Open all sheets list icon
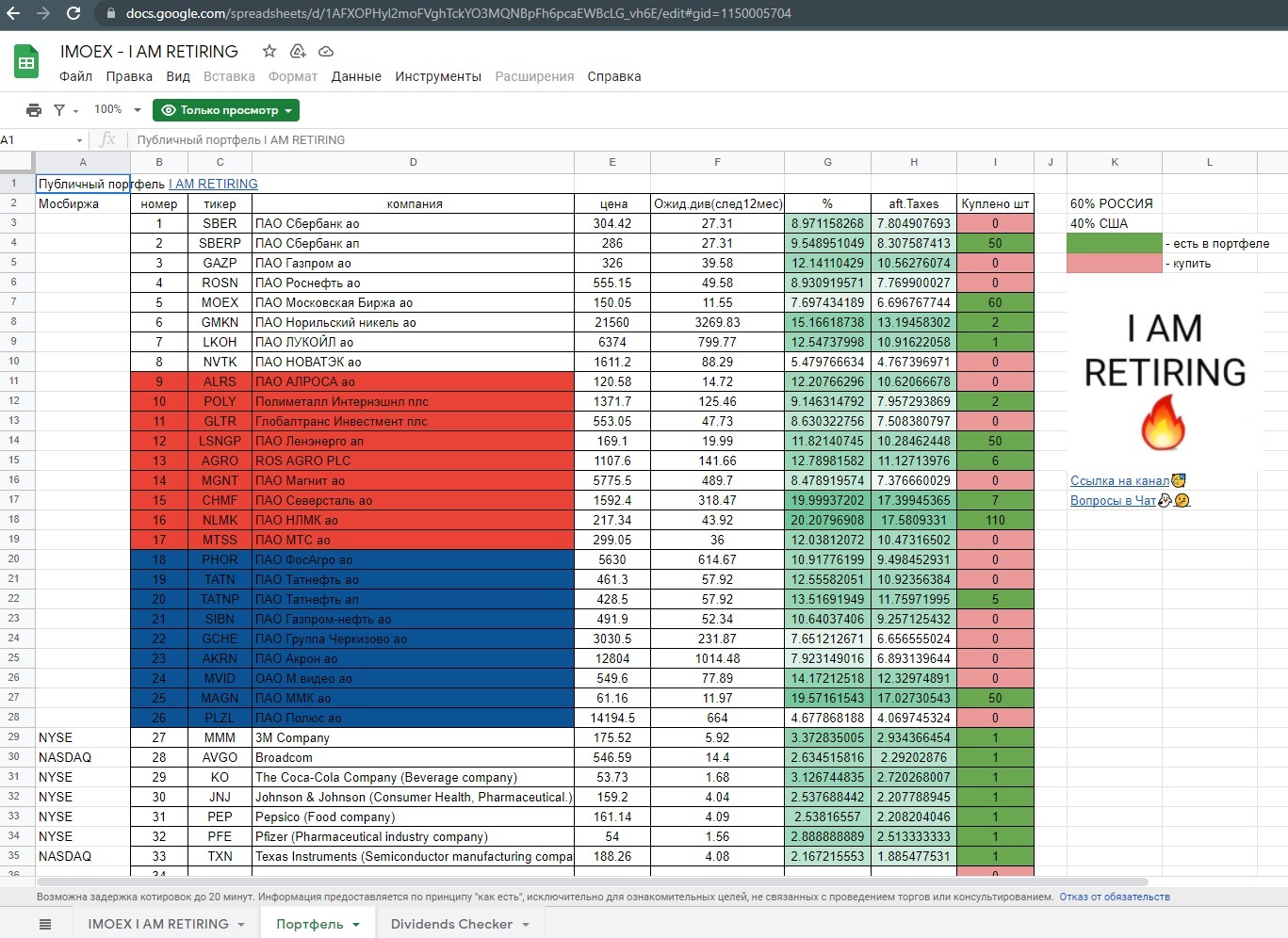The height and width of the screenshot is (938, 1288). point(45,924)
